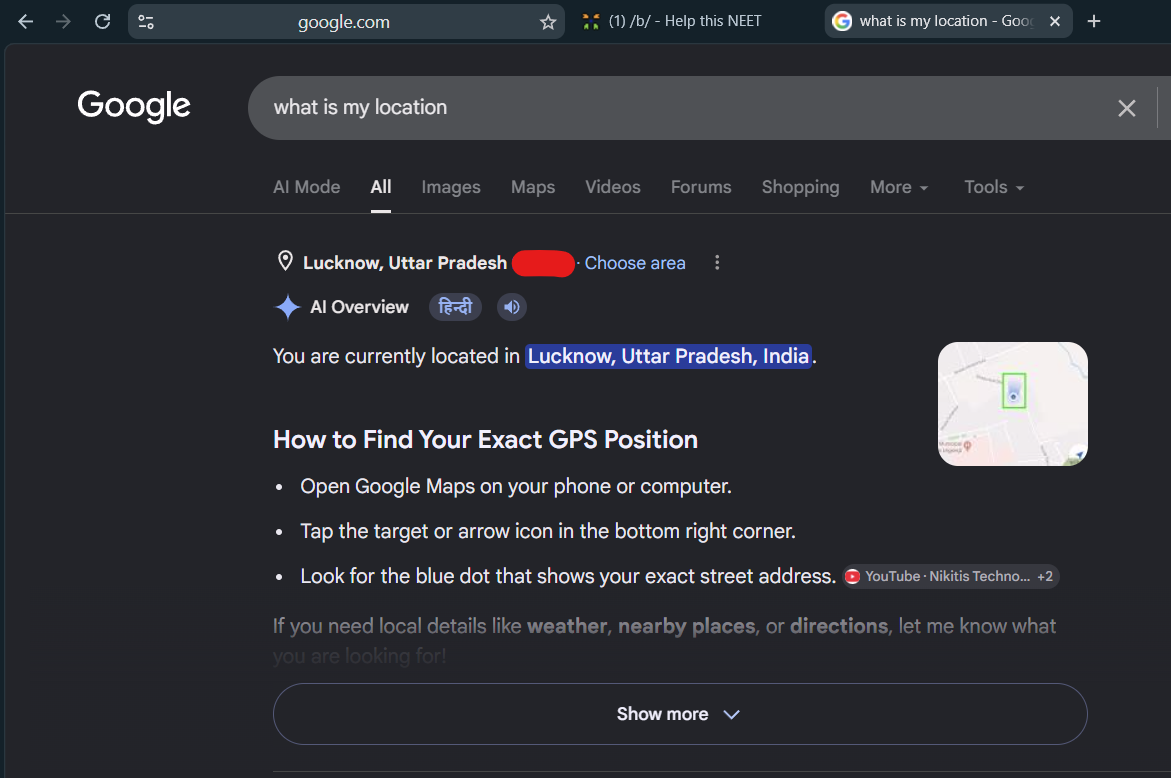The image size is (1171, 778).
Task: Open the Forums results tab
Action: (x=701, y=187)
